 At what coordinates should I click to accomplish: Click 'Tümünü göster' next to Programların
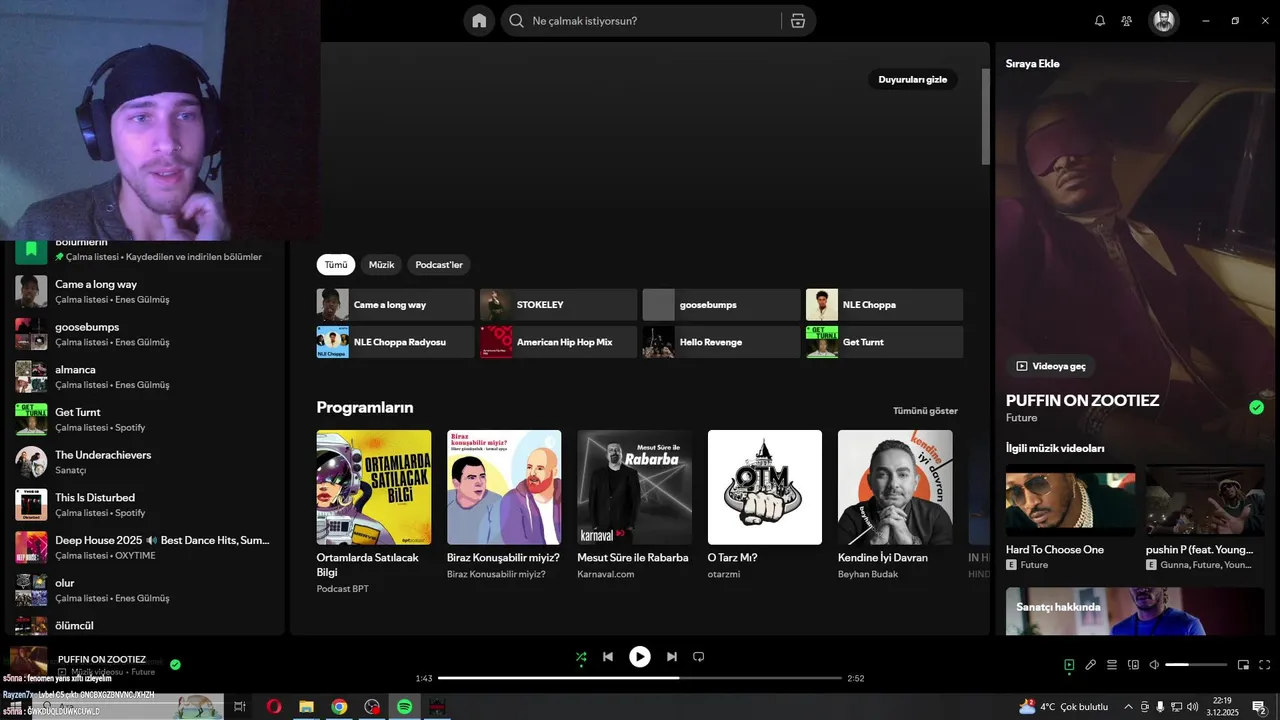(925, 411)
